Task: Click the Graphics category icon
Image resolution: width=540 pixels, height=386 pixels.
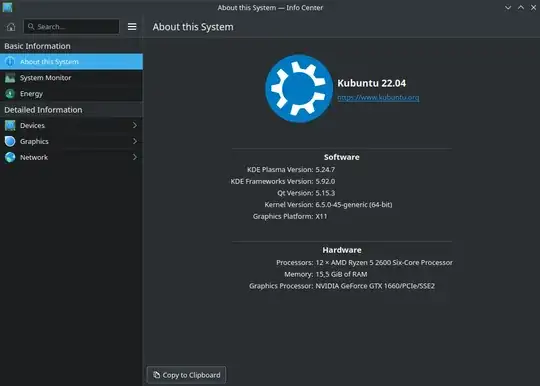Action: [10, 141]
